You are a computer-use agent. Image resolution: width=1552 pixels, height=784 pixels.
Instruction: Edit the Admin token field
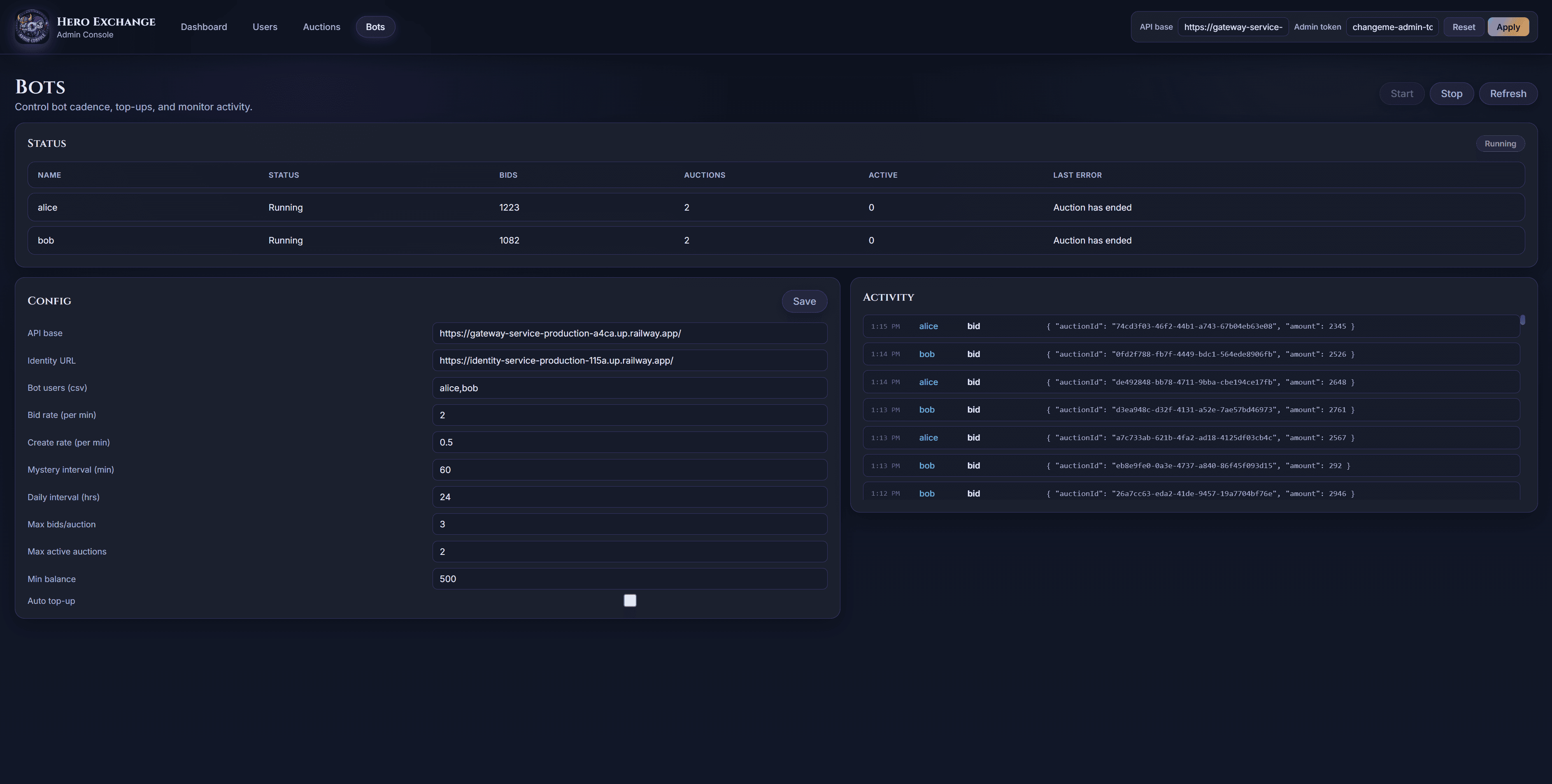point(1392,26)
